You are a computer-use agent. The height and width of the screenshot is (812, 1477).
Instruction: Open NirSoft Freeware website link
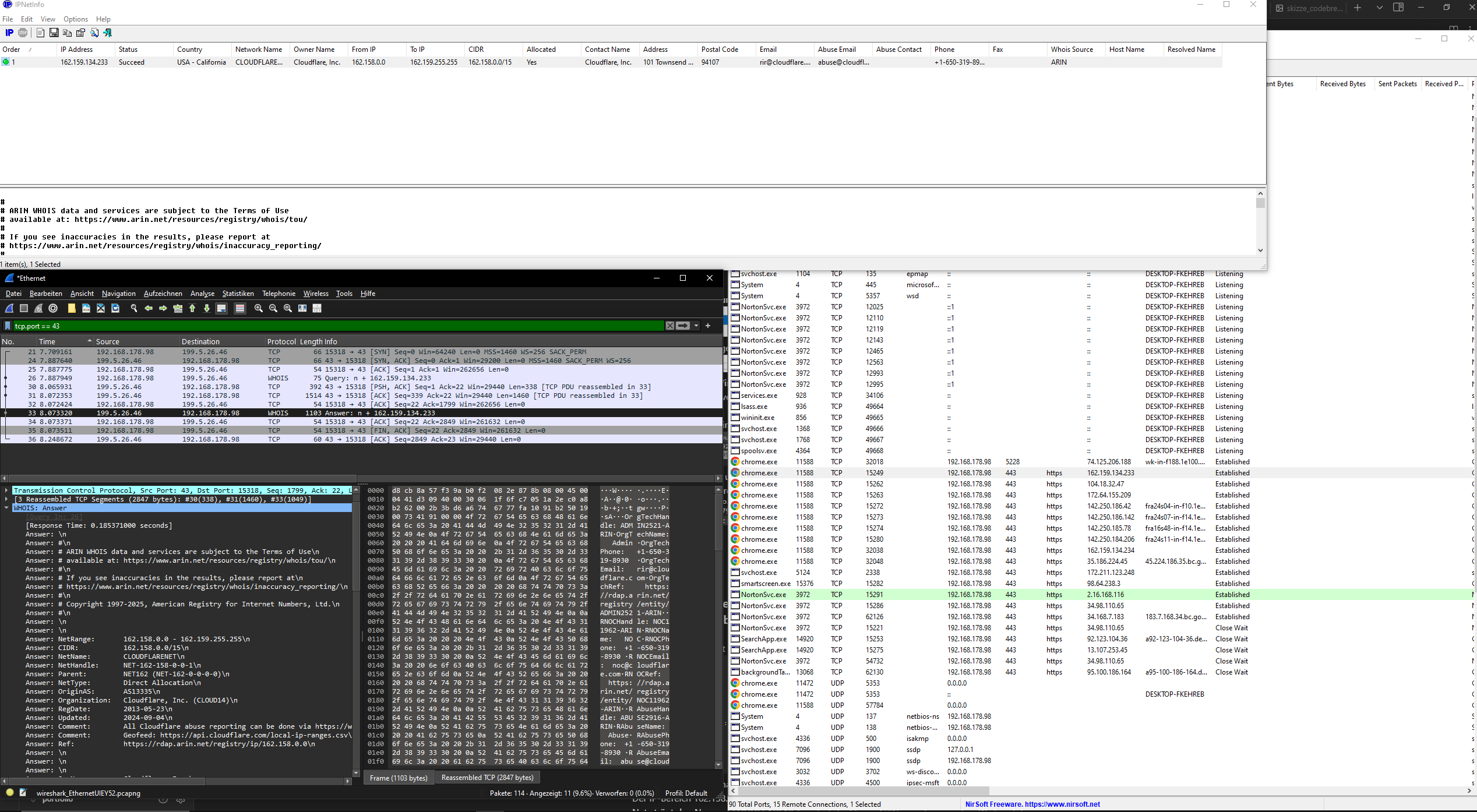[1032, 804]
